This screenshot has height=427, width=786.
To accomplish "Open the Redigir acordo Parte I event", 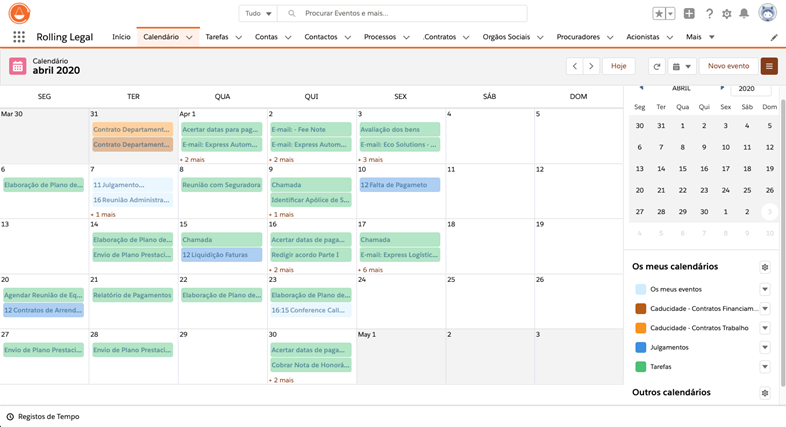I will [311, 255].
